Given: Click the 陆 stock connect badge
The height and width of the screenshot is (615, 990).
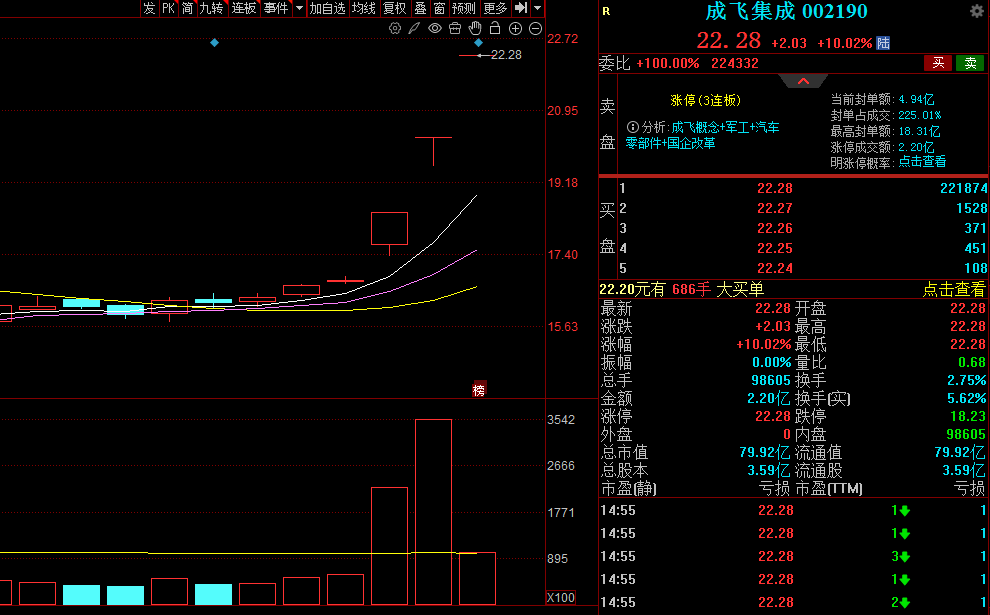Looking at the screenshot, I should pos(883,43).
